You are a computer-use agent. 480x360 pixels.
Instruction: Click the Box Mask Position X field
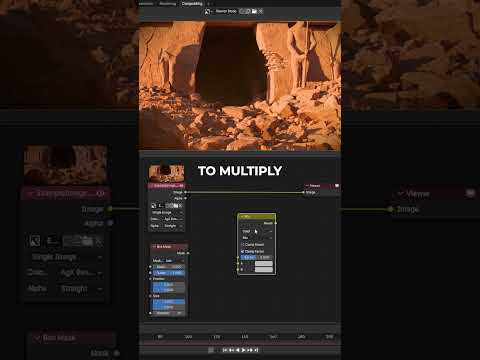pos(168,284)
